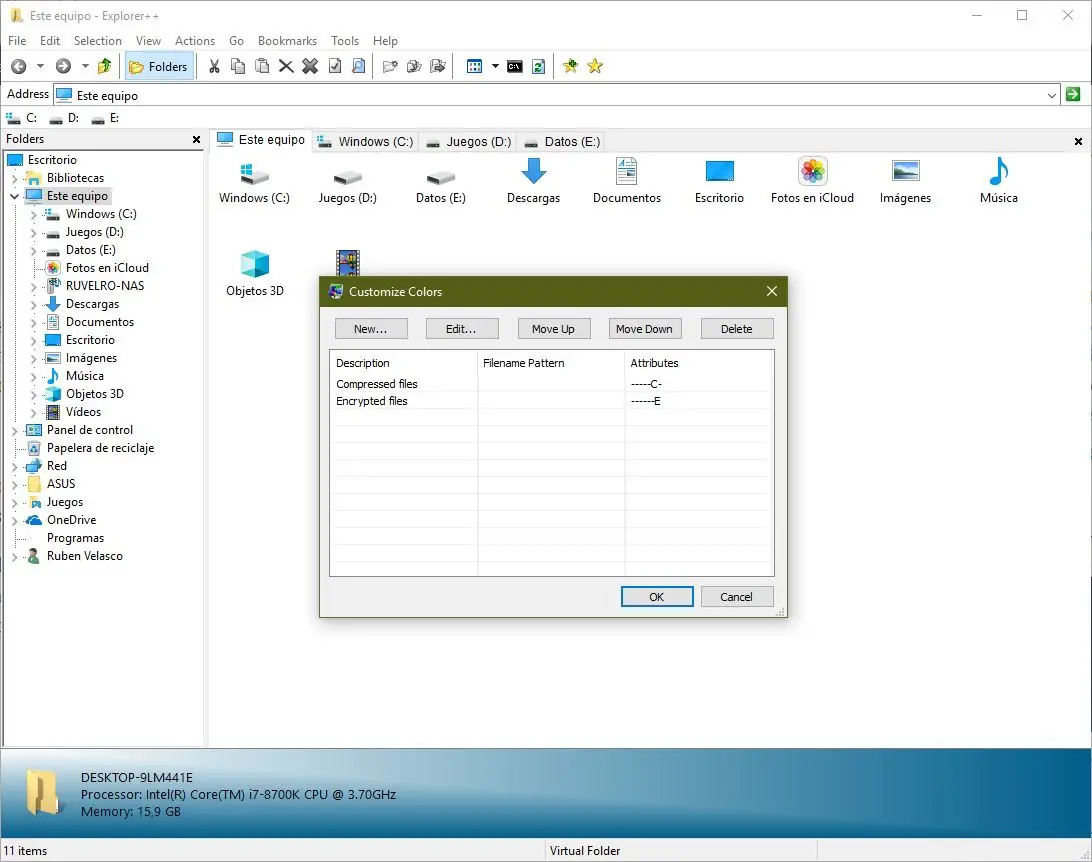Click the Views grid icon

click(x=474, y=66)
